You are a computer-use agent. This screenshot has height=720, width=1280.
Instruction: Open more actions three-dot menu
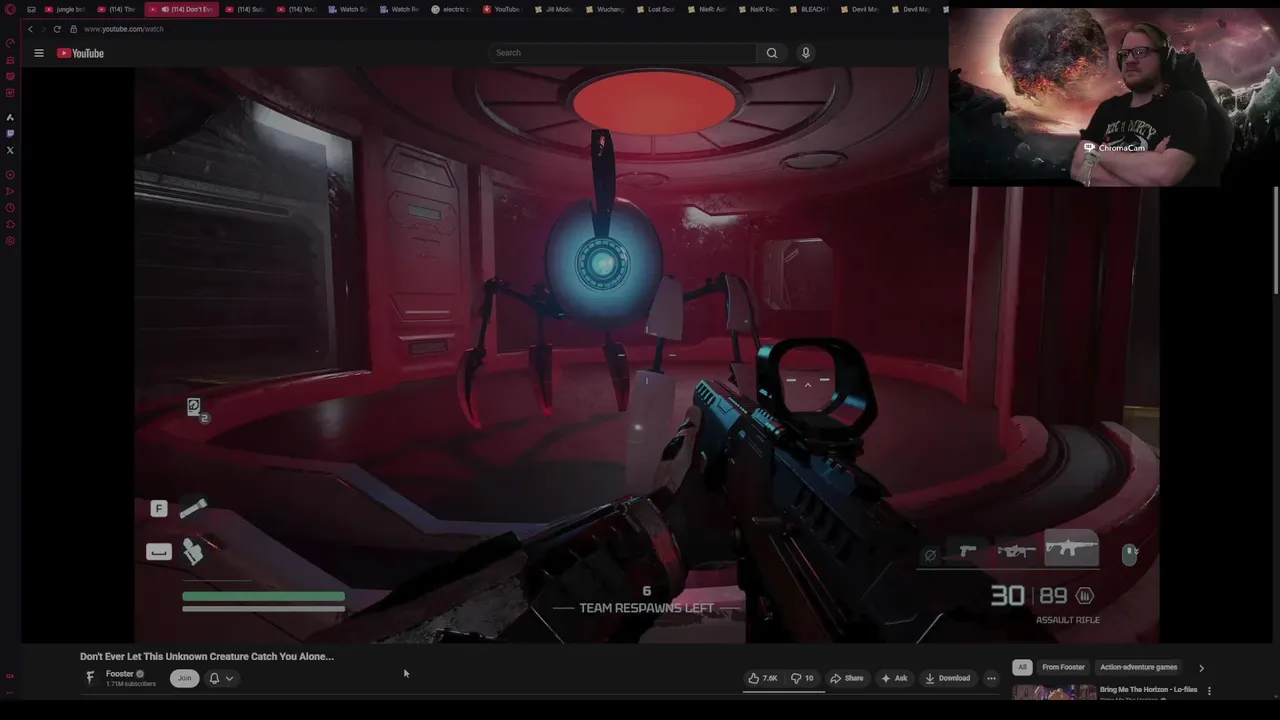[991, 678]
